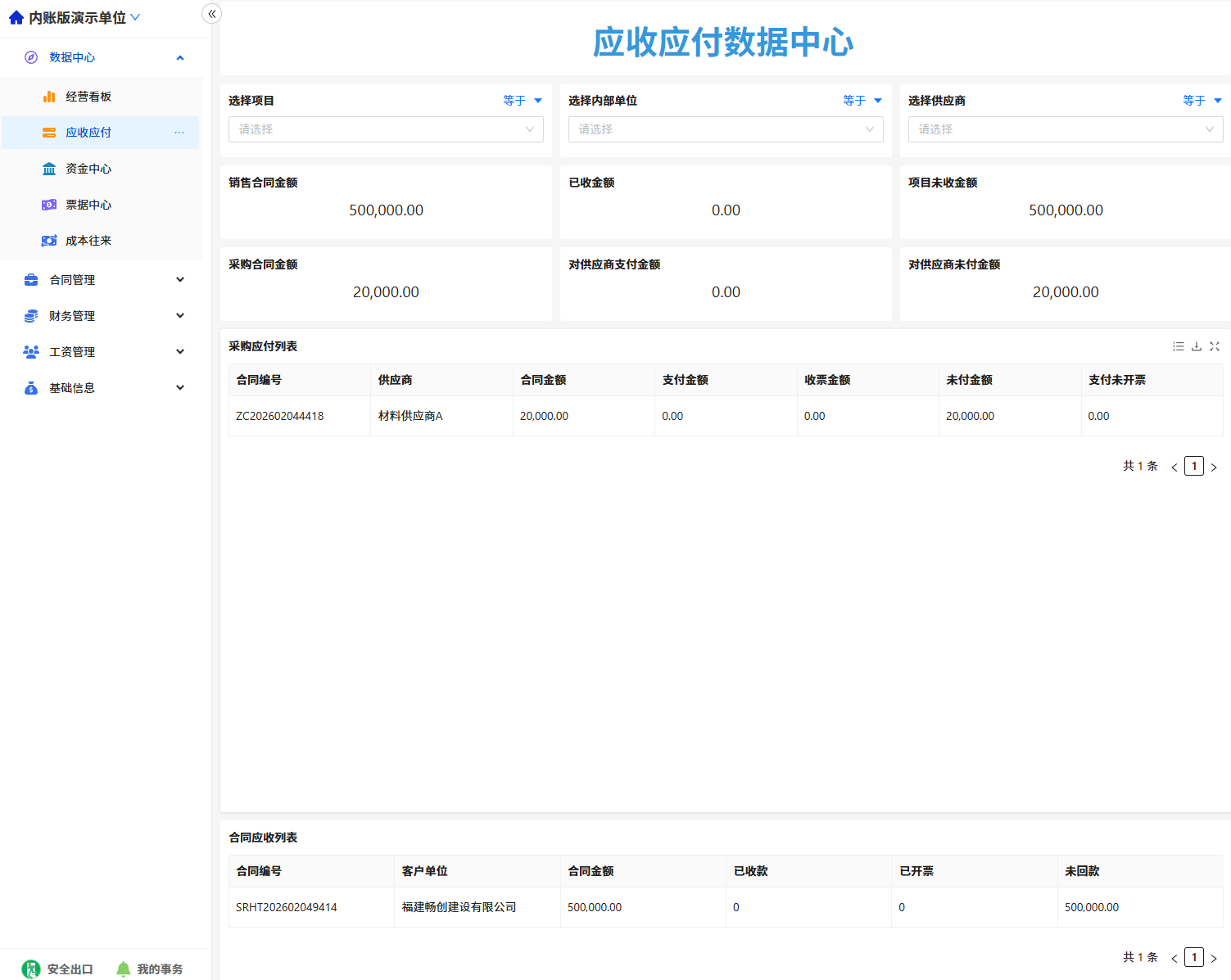Go to previous page in 合同应收列表
Viewport: 1231px width, 980px height.
1174,958
